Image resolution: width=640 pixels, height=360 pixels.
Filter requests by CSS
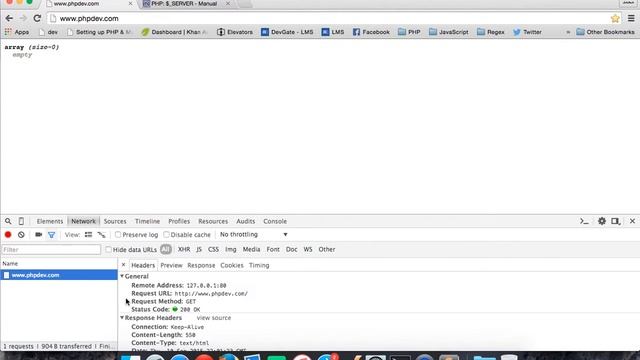[213, 249]
